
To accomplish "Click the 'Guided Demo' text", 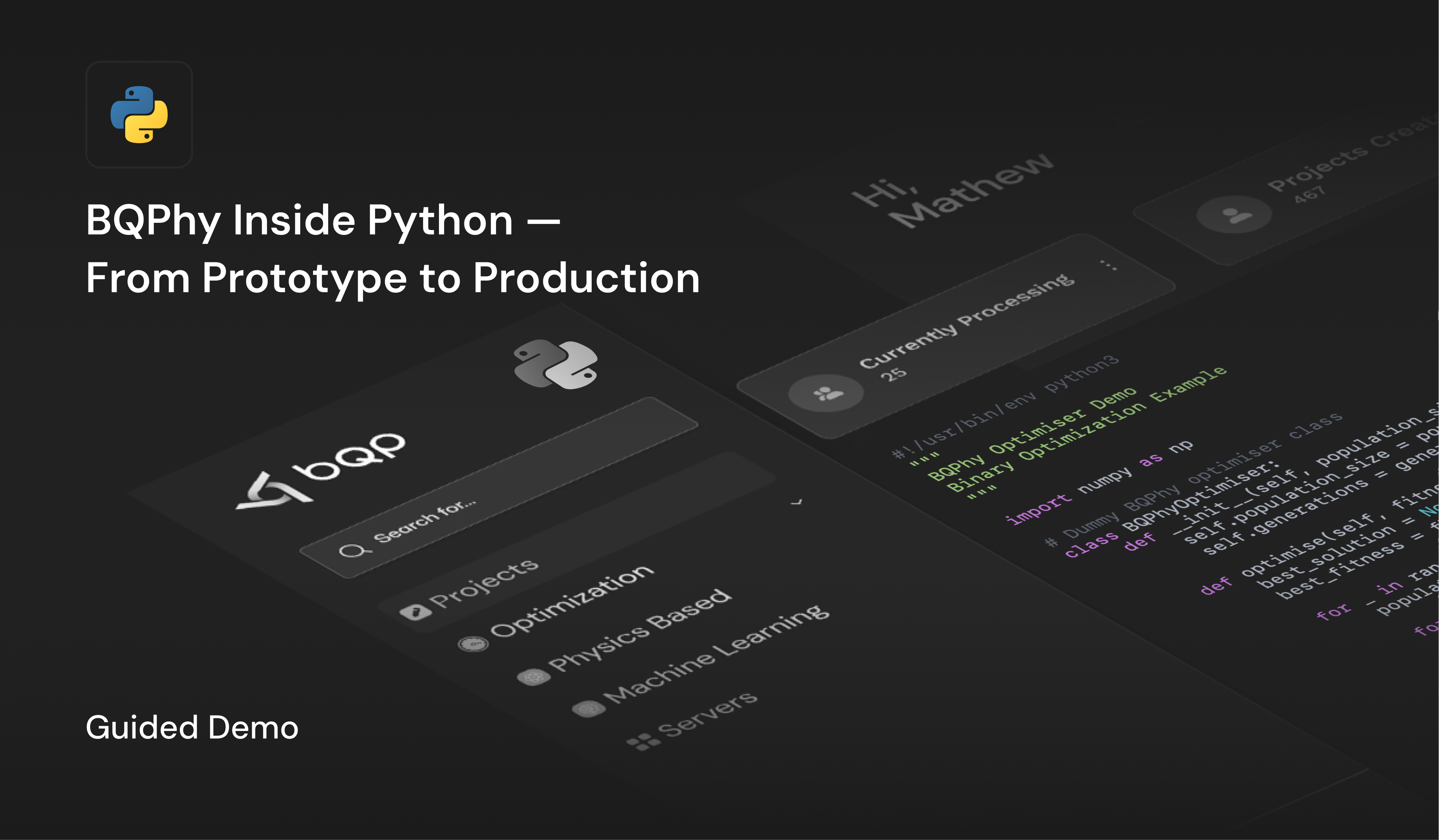I will click(x=192, y=728).
